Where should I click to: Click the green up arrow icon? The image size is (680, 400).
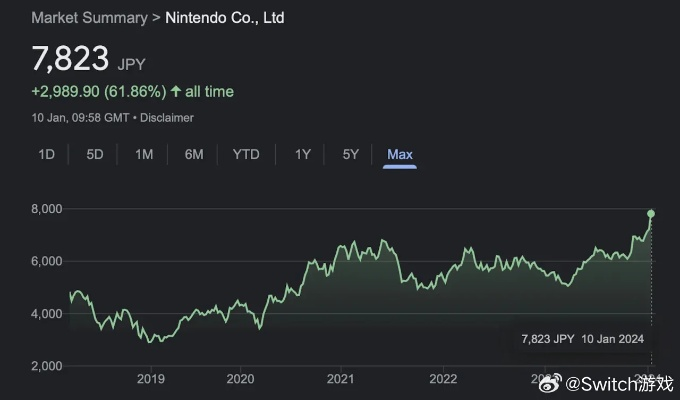click(176, 92)
